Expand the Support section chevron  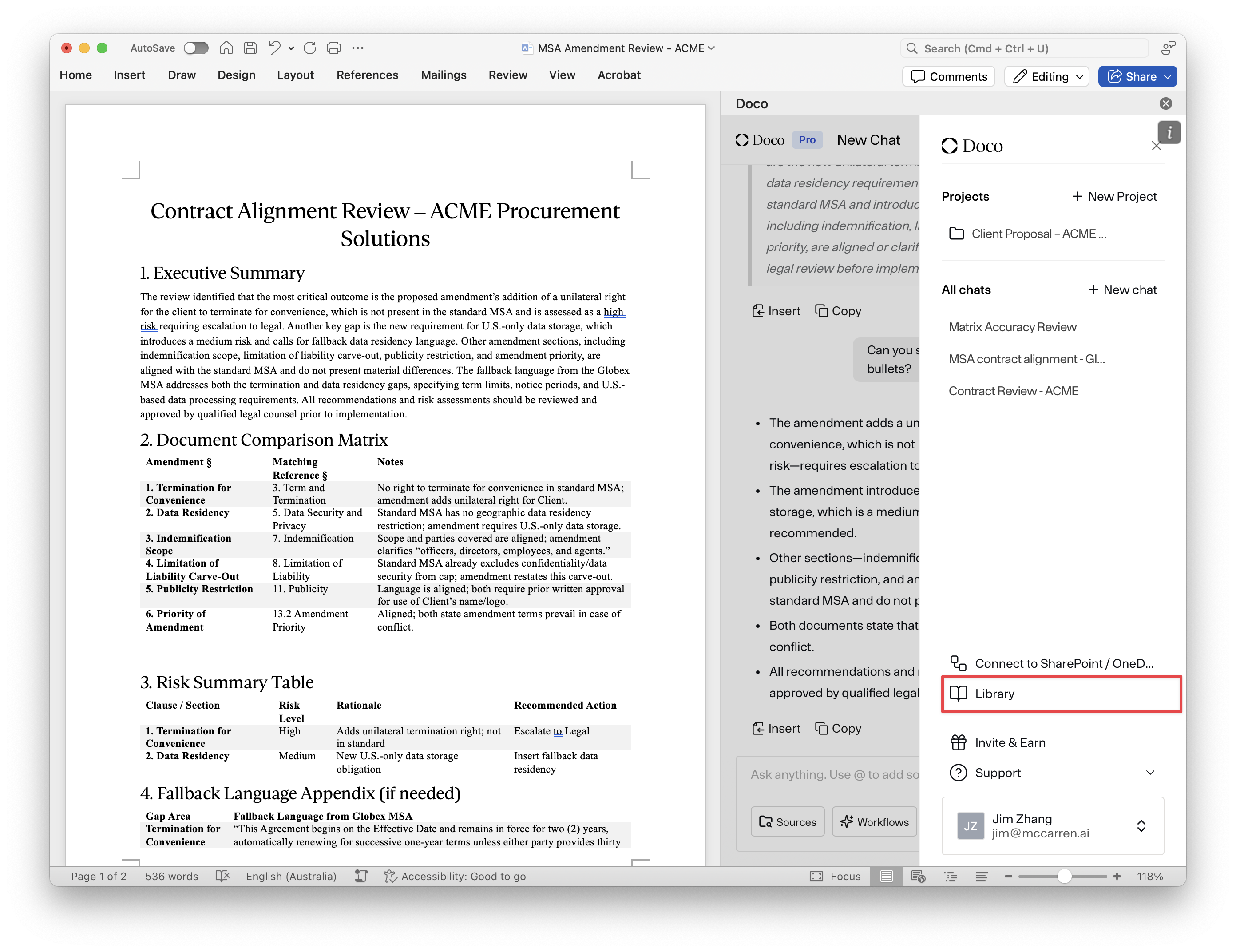point(1150,773)
